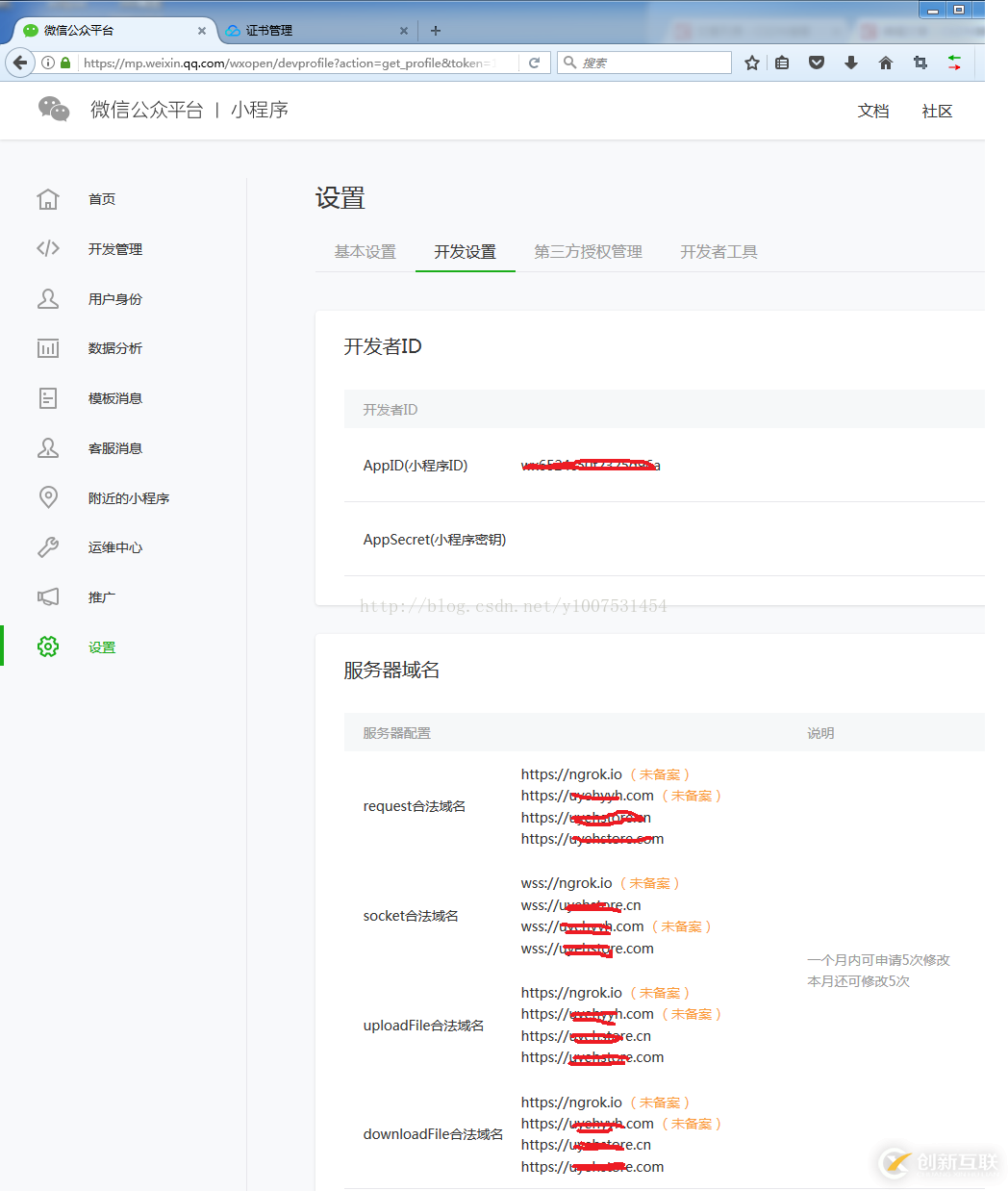The image size is (1008, 1191).
Task: Close the 微信公众平台 tab
Action: click(202, 31)
